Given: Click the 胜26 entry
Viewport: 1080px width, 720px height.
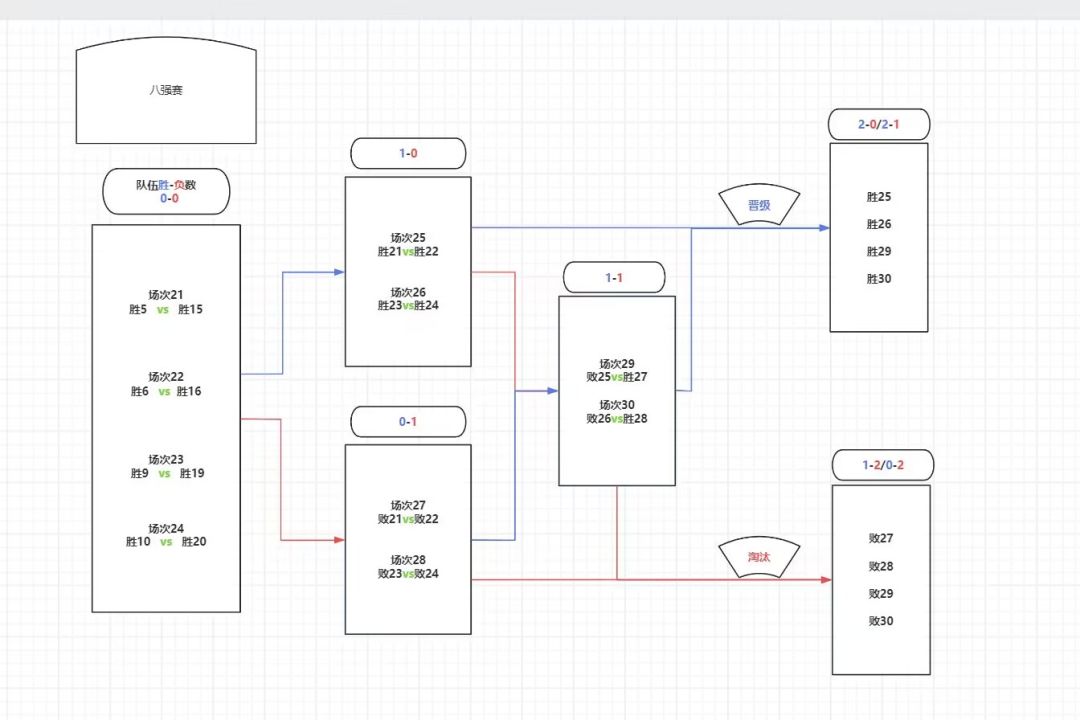Looking at the screenshot, I should 879,224.
